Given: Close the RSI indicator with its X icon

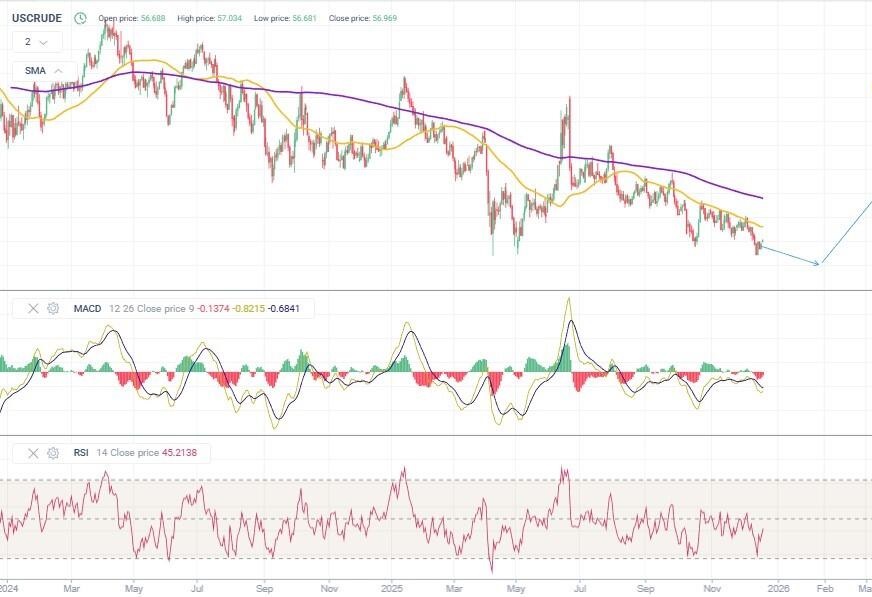Looking at the screenshot, I should [x=34, y=453].
